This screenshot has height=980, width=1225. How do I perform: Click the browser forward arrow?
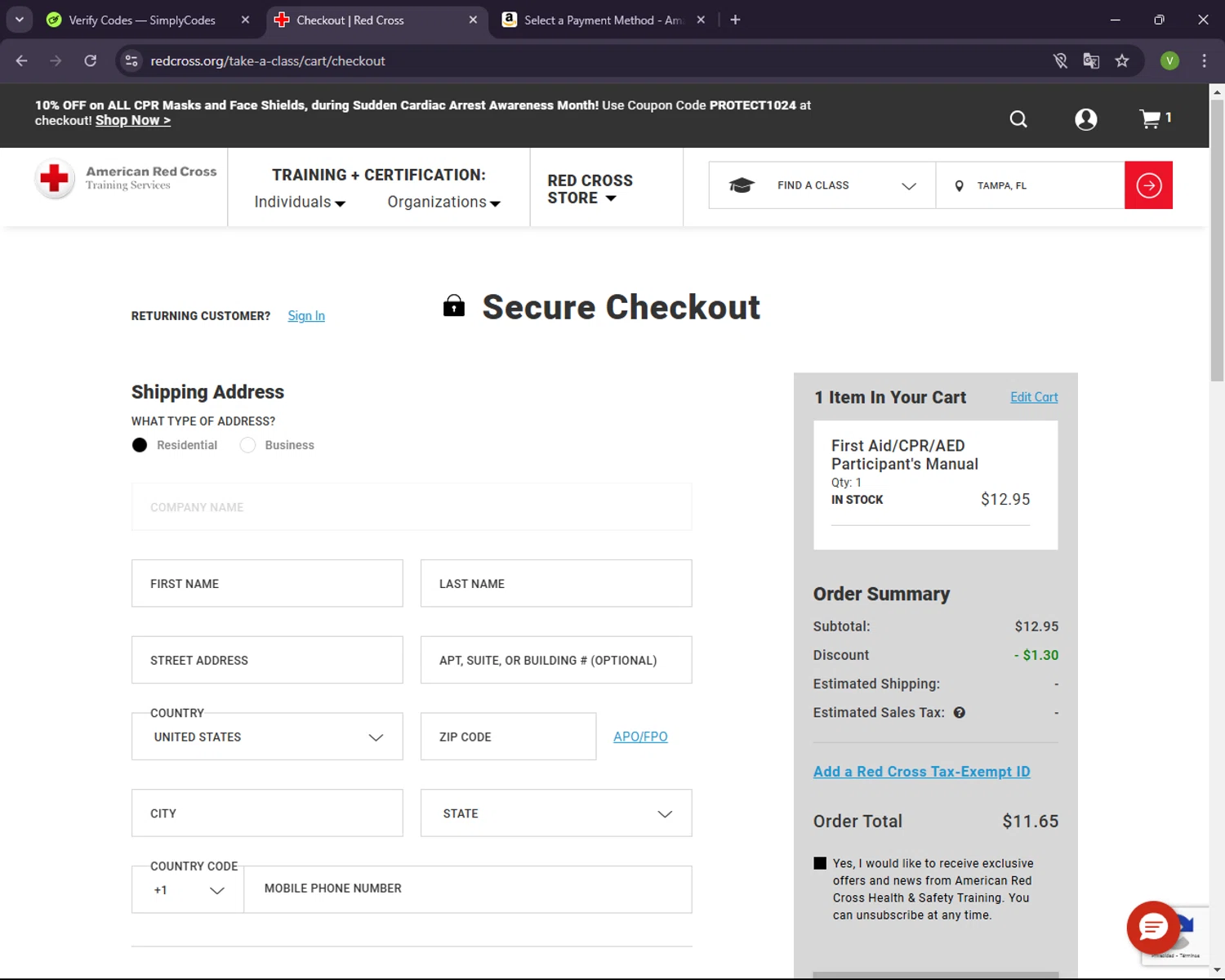[56, 60]
